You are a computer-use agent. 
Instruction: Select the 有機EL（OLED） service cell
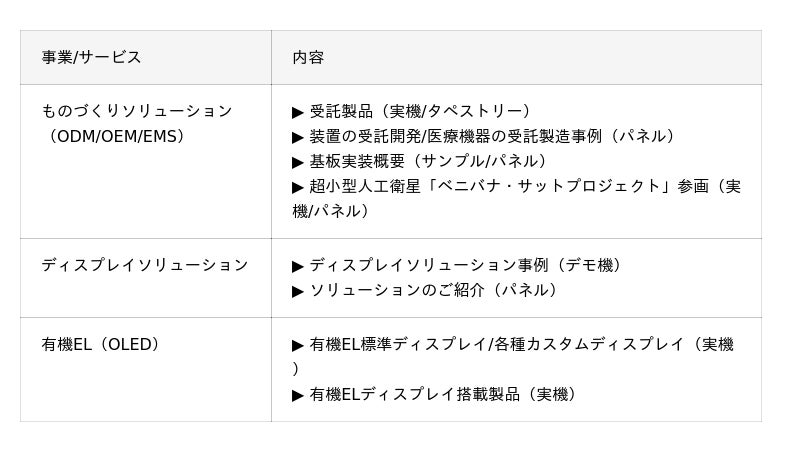tap(100, 345)
